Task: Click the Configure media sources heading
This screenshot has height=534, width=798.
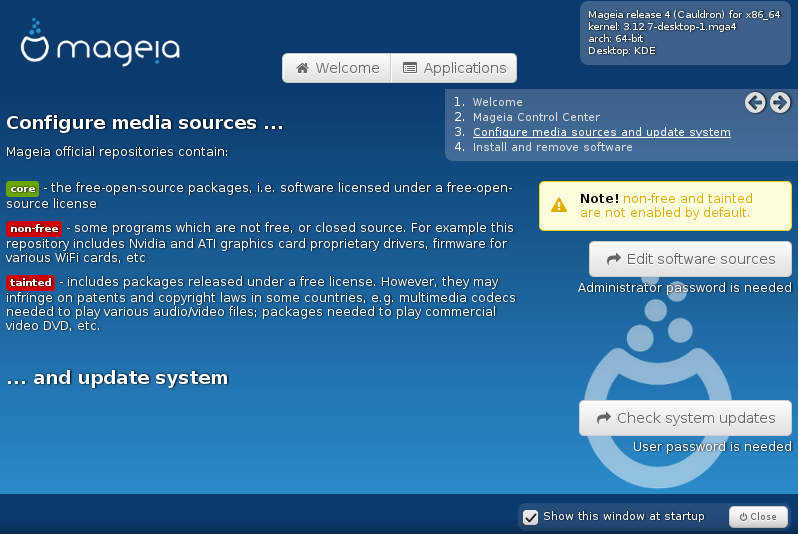Action: pos(145,123)
